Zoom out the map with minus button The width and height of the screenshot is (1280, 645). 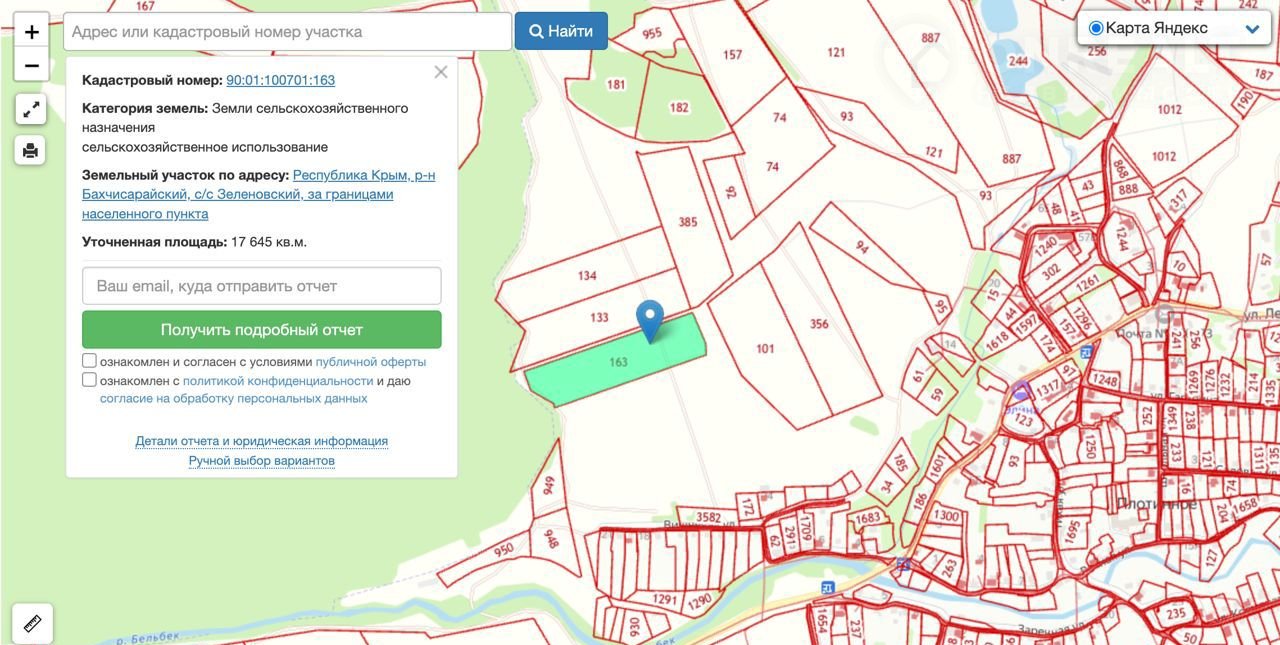coord(31,66)
